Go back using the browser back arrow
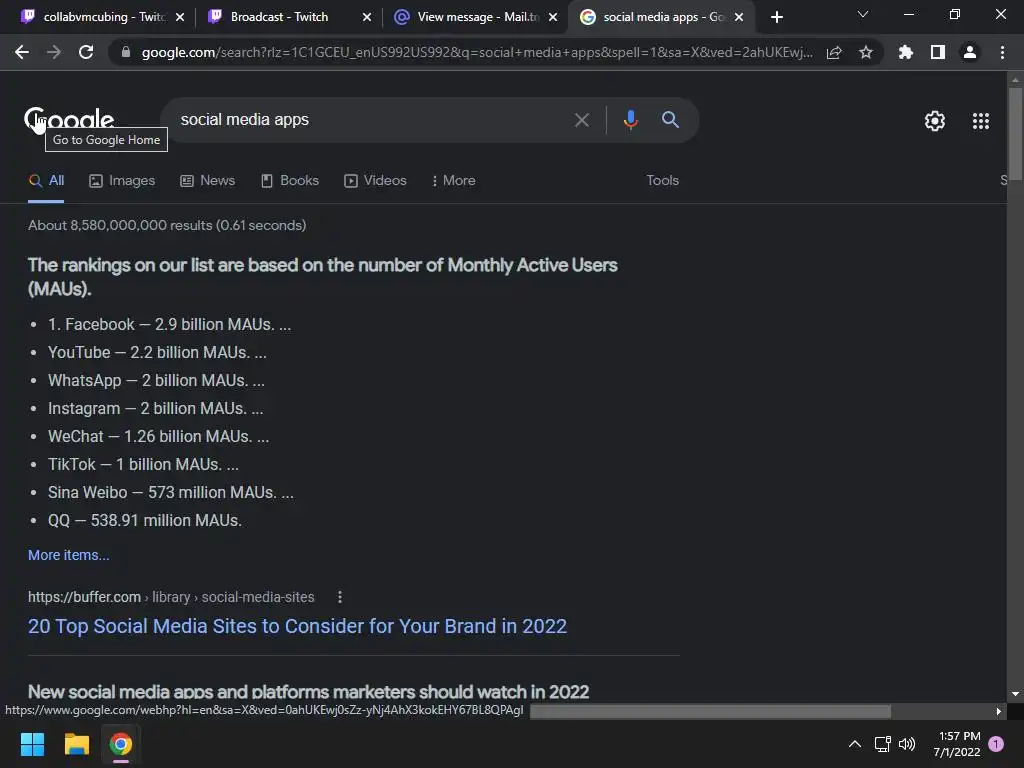The image size is (1024, 768). 22,52
